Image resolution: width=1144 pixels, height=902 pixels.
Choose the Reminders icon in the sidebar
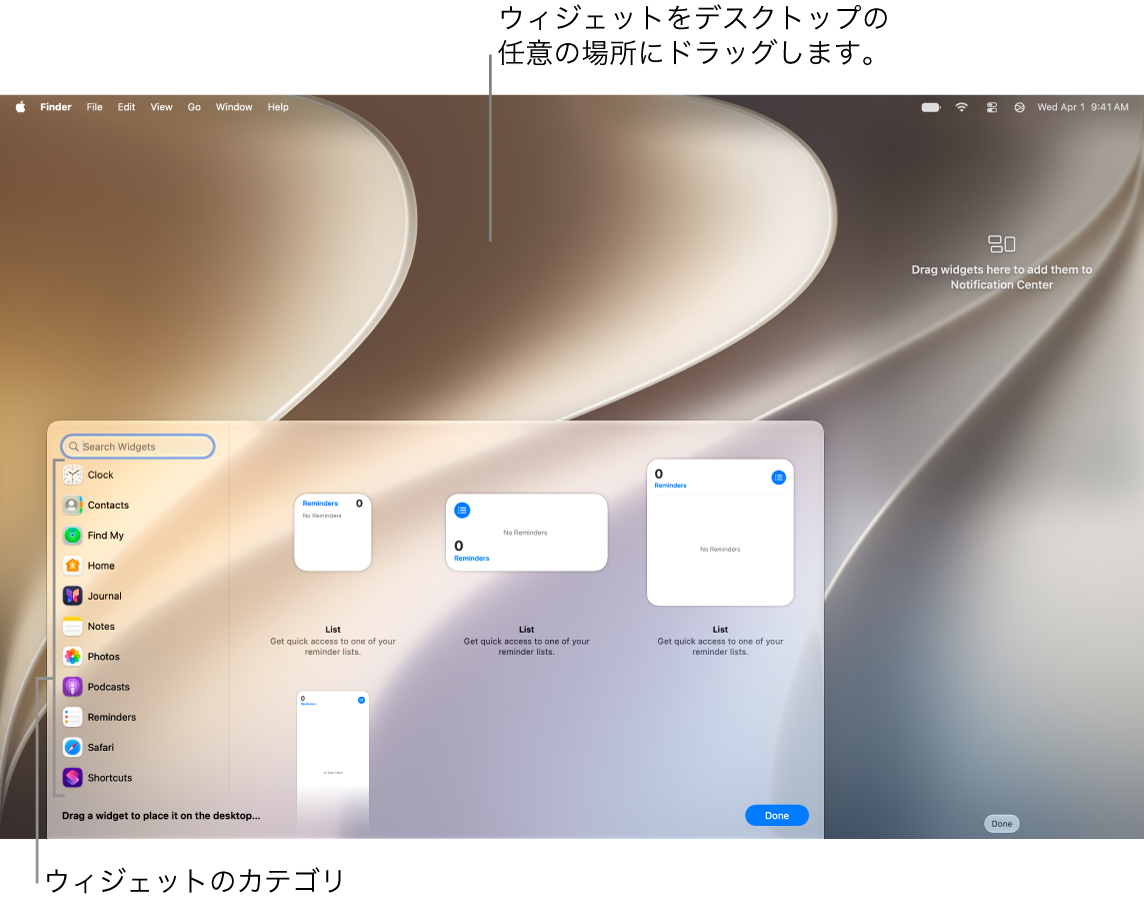point(72,717)
